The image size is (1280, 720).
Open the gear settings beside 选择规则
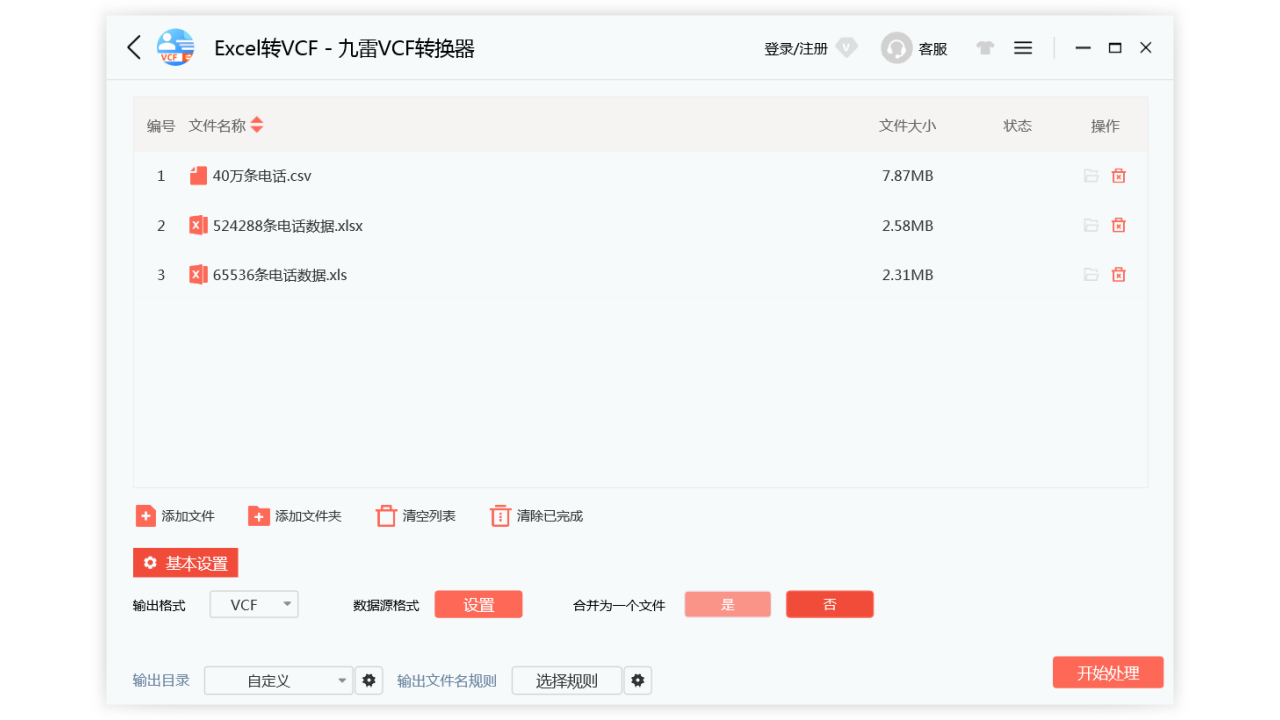(x=638, y=680)
